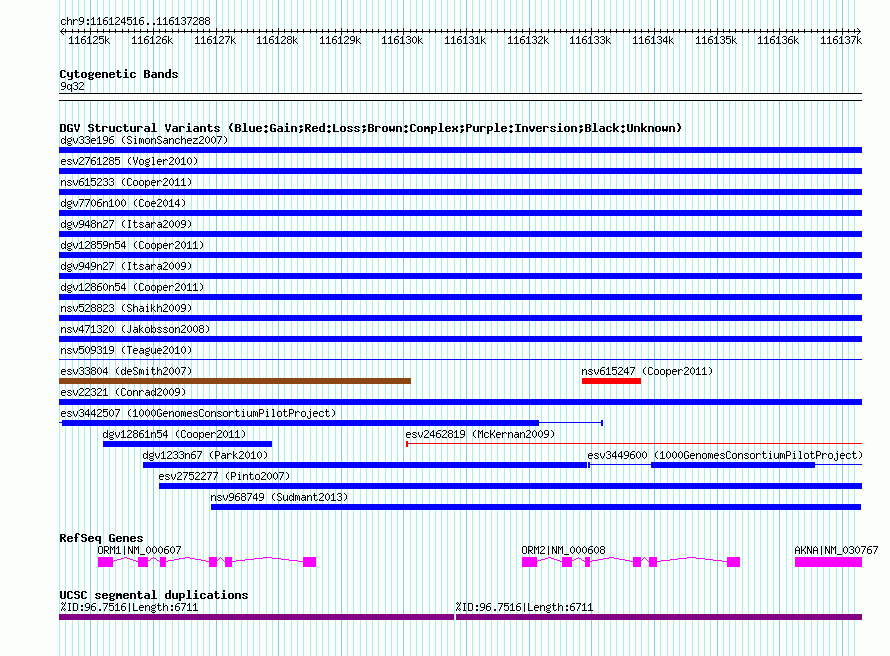Select the first exon of ORM1 gene
890x656 pixels.
106,562
